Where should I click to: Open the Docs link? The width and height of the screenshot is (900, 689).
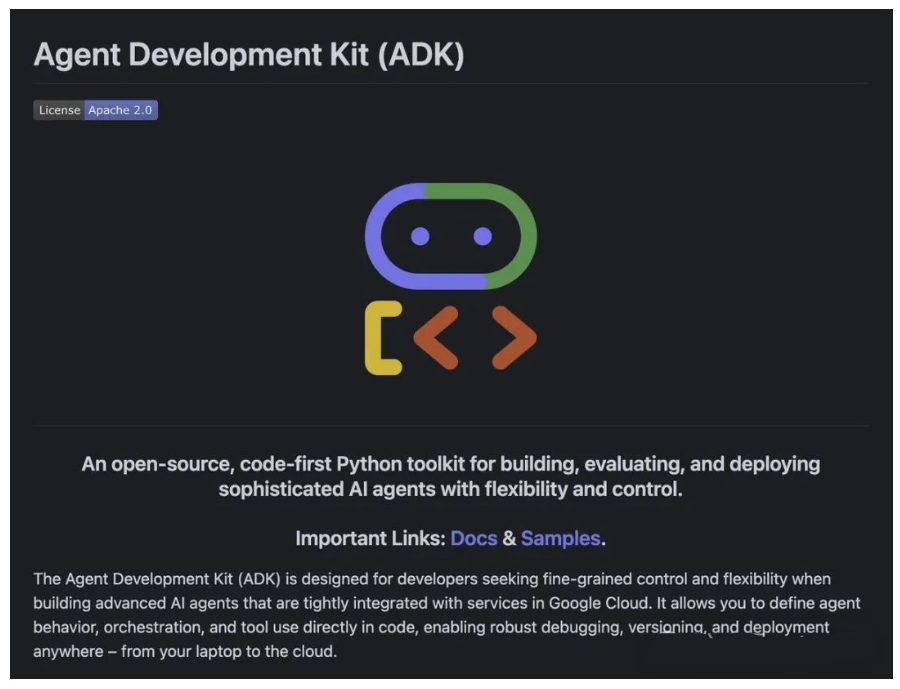474,538
